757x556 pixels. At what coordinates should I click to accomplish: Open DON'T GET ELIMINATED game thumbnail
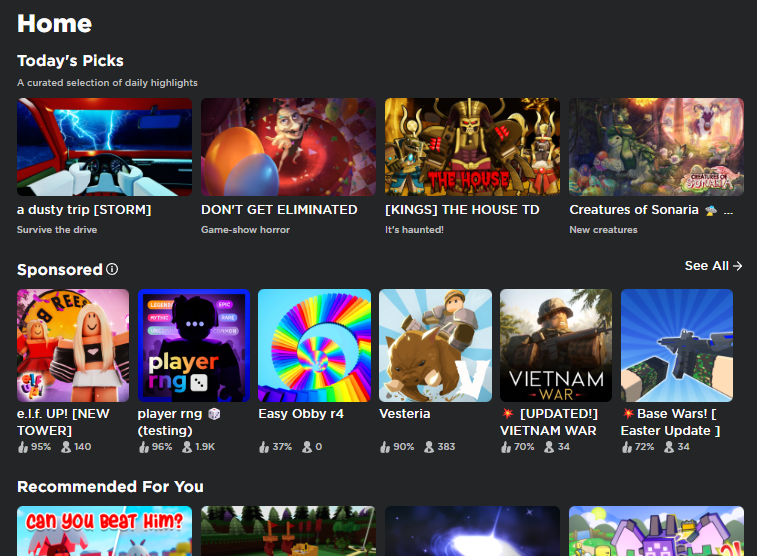point(288,147)
